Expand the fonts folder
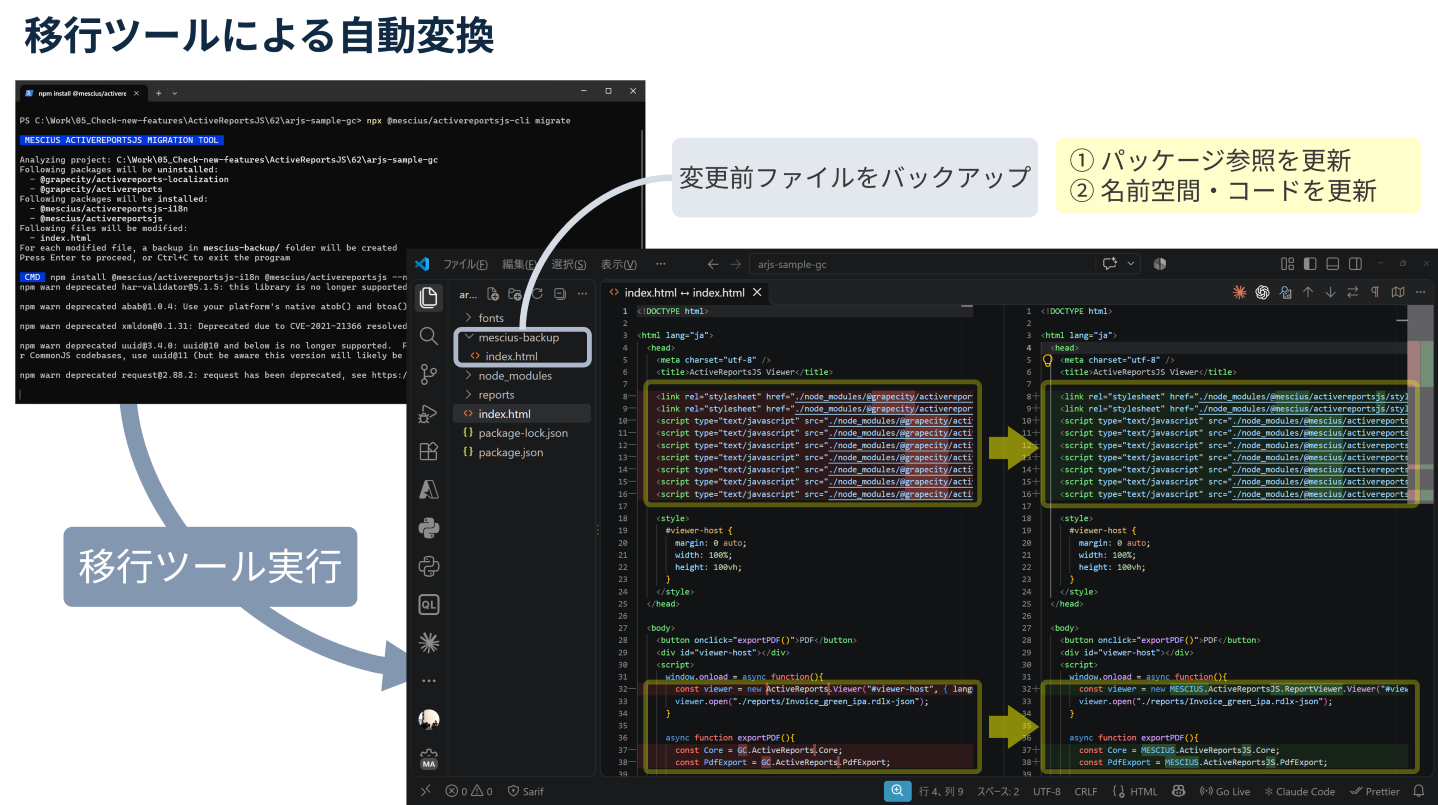This screenshot has width=1438, height=805. pyautogui.click(x=521, y=318)
